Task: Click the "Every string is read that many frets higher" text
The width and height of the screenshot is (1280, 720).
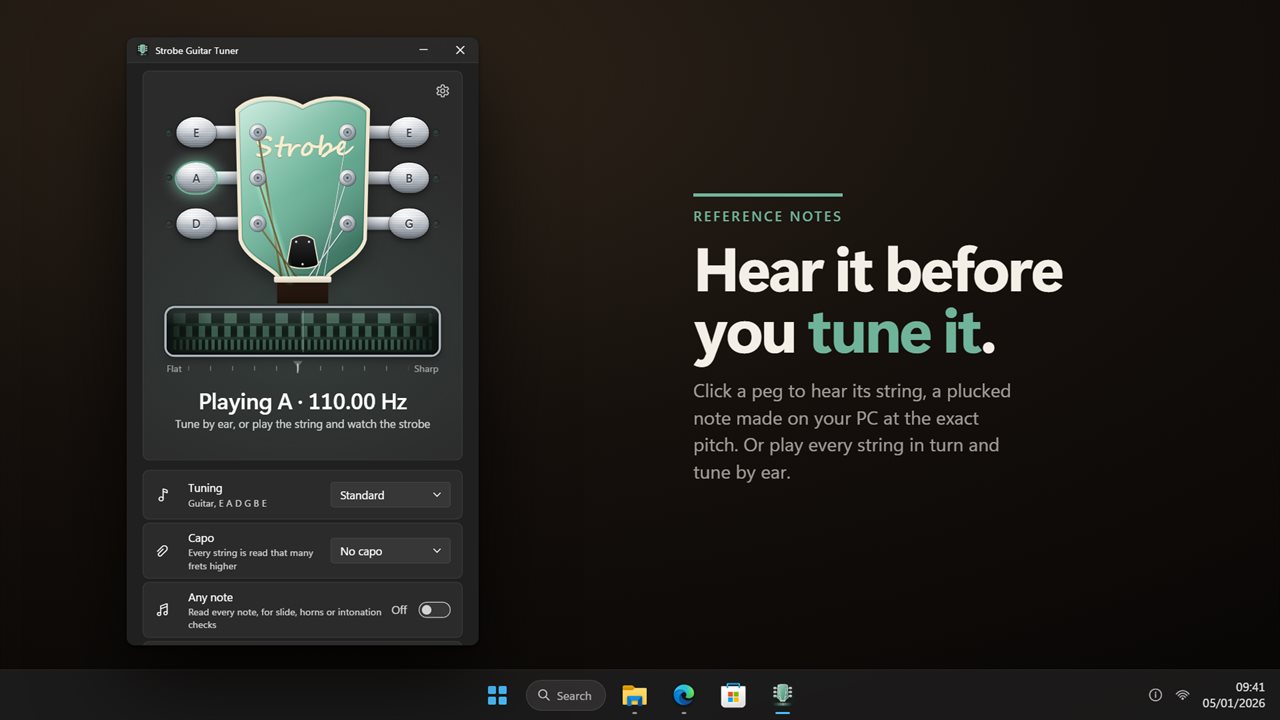Action: coord(251,559)
